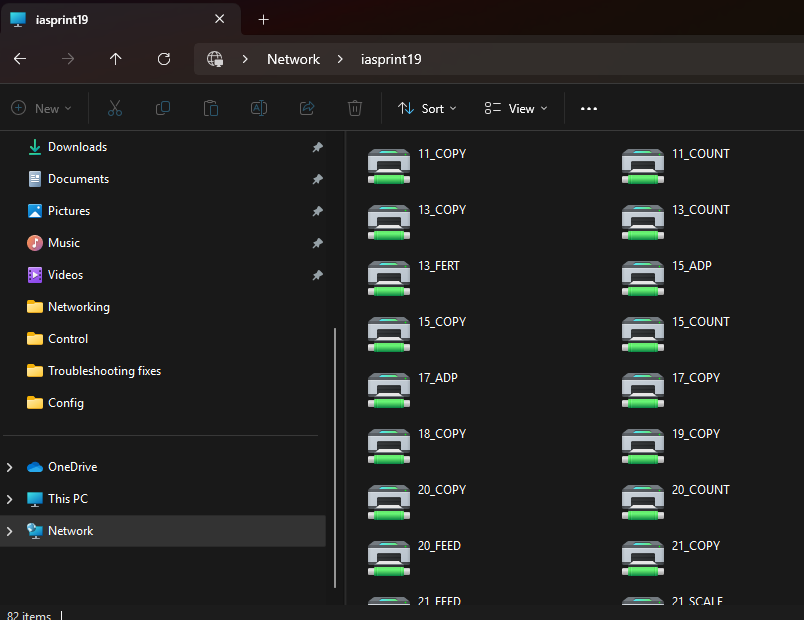Select the 18_COPY printer icon
The width and height of the screenshot is (804, 620).
(x=389, y=446)
